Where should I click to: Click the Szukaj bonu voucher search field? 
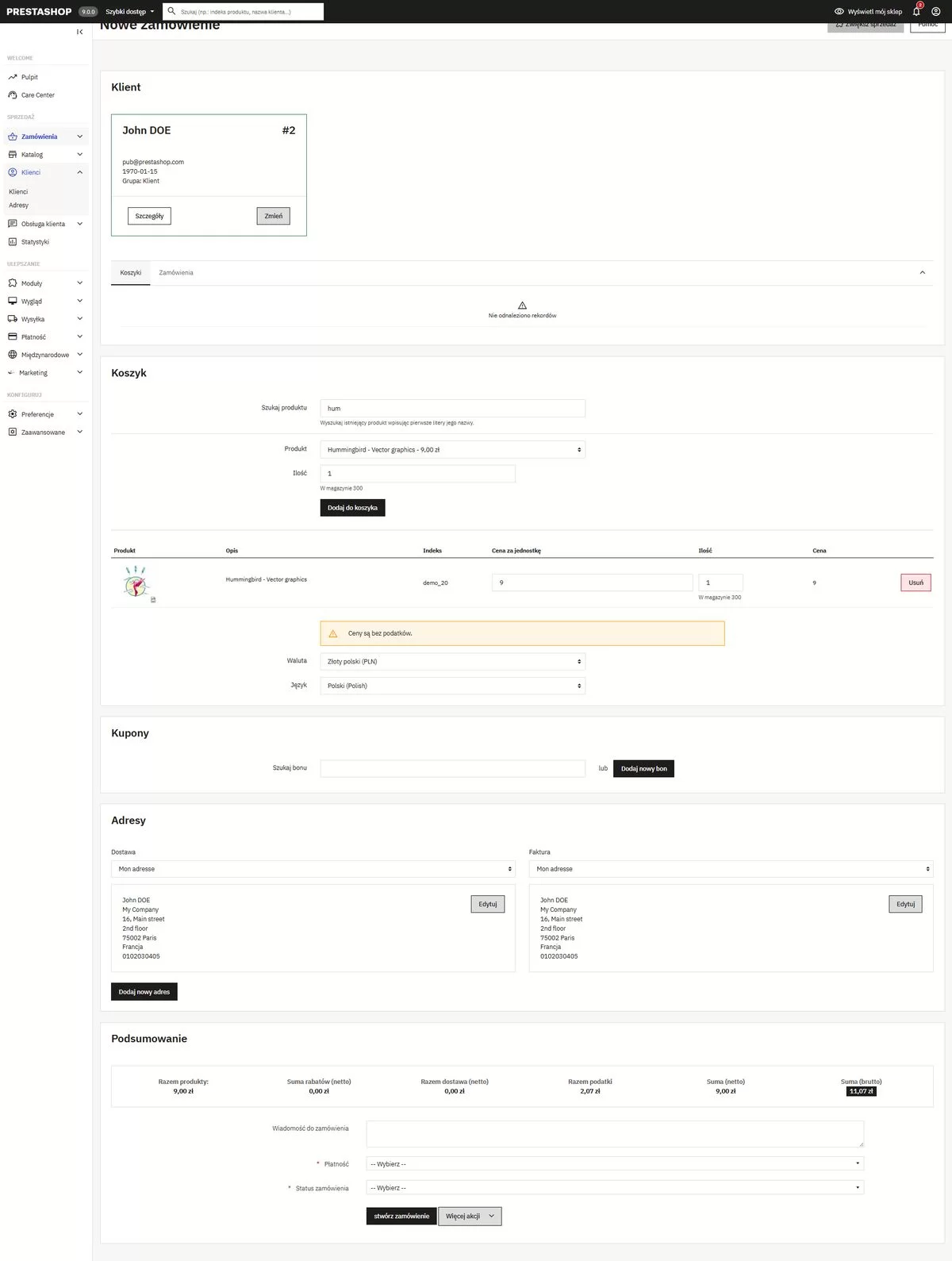pos(452,768)
